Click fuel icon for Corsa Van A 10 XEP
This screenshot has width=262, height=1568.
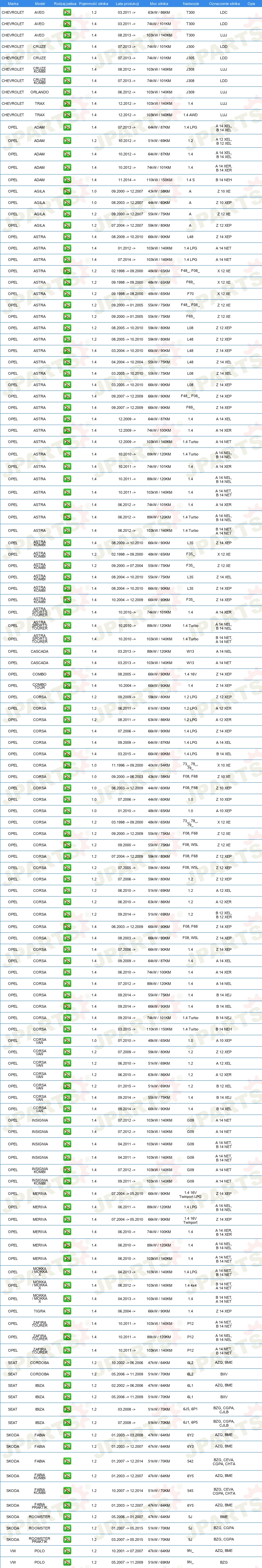[67, 1040]
